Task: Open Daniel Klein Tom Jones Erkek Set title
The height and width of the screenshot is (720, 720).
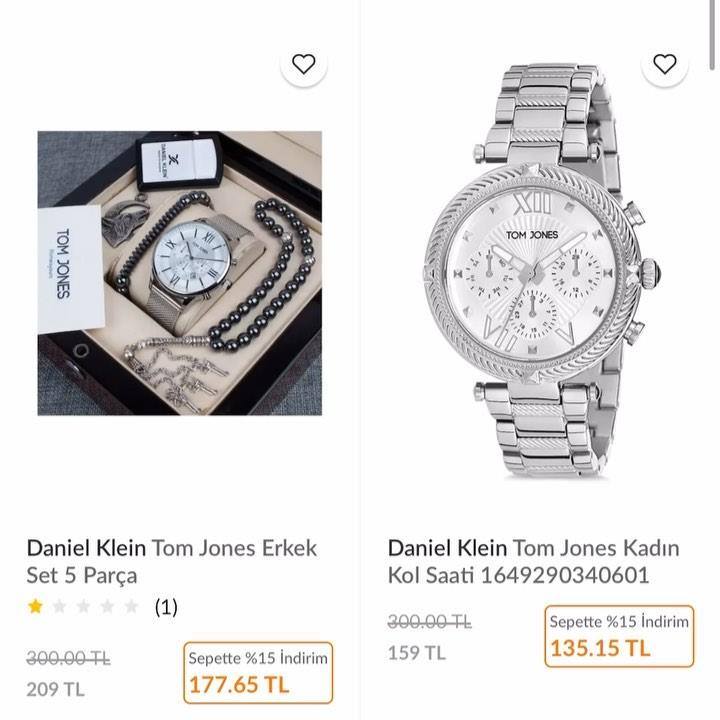Action: tap(172, 561)
